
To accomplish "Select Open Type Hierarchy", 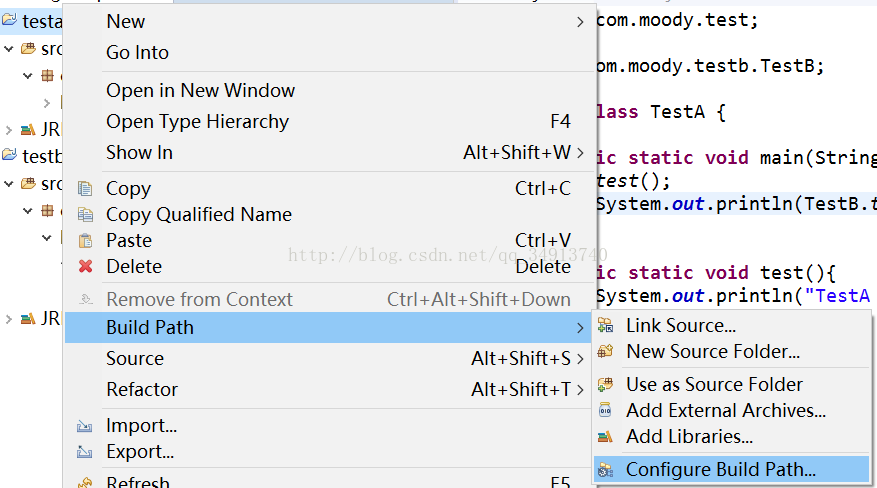I will (x=328, y=121).
